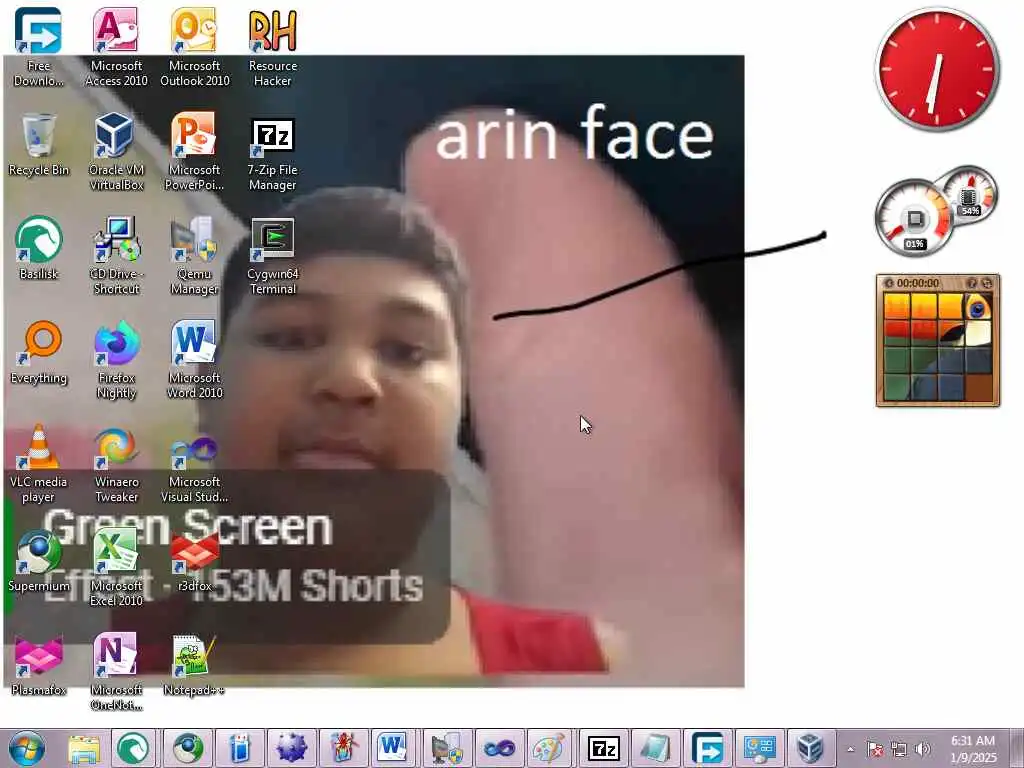Image resolution: width=1024 pixels, height=768 pixels.
Task: Click the Basilisk browser desktop icon
Action: (39, 248)
